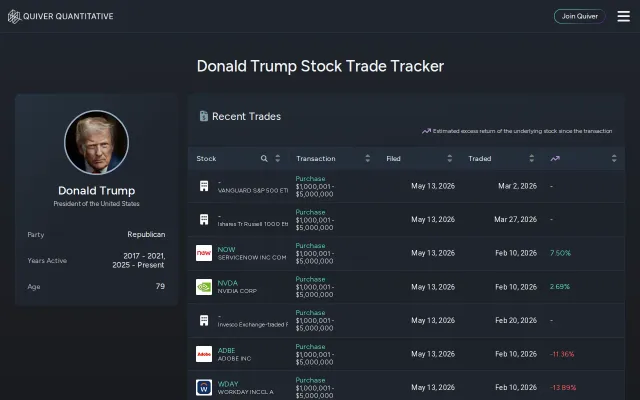
Task: Click the Recent Trades heading
Action: (246, 116)
